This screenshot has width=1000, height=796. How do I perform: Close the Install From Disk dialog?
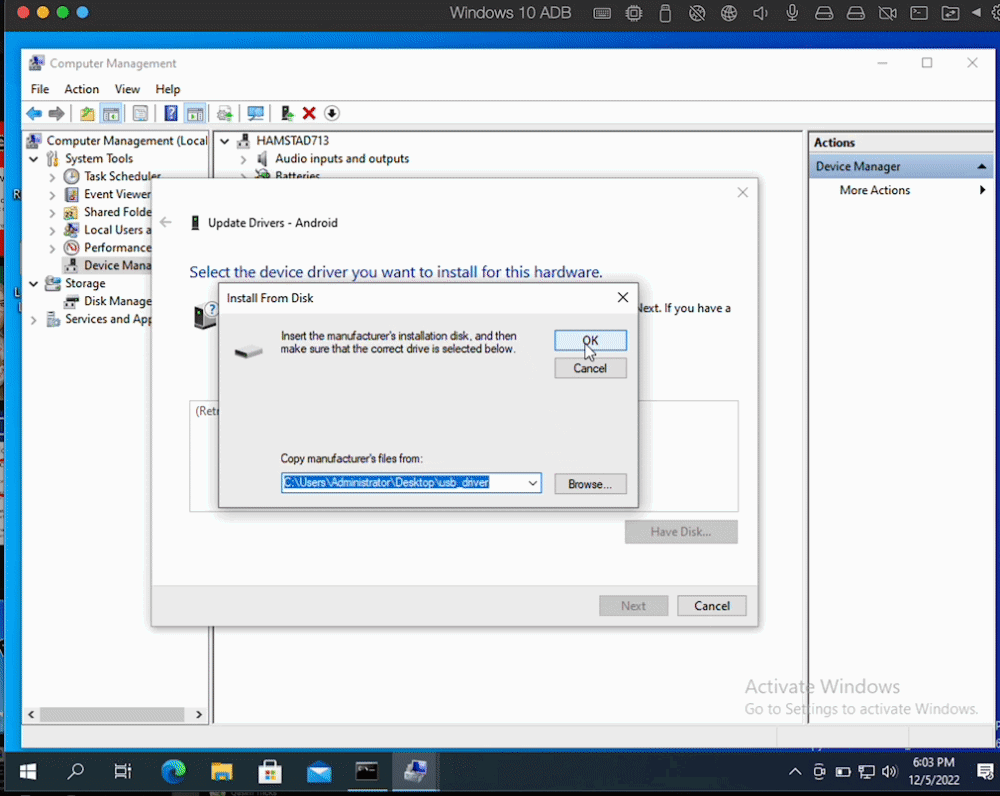pyautogui.click(x=622, y=297)
